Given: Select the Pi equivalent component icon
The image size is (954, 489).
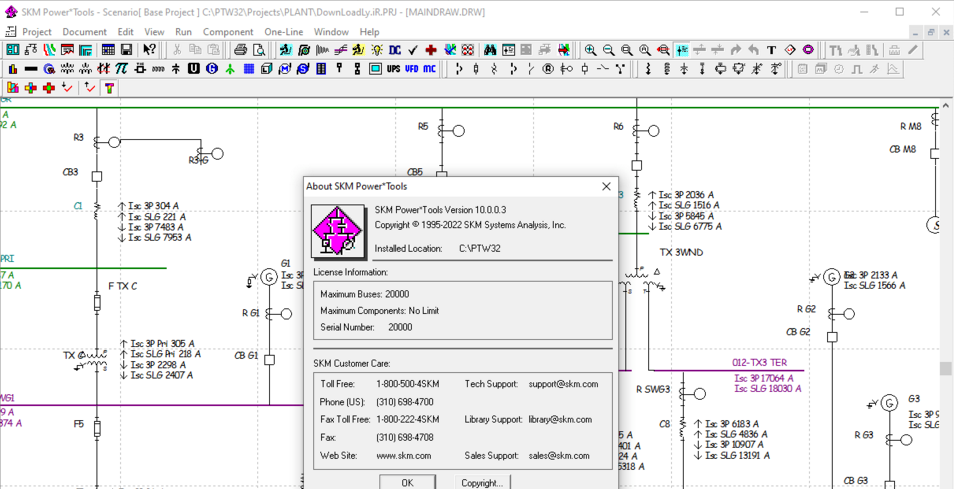Looking at the screenshot, I should click(122, 69).
